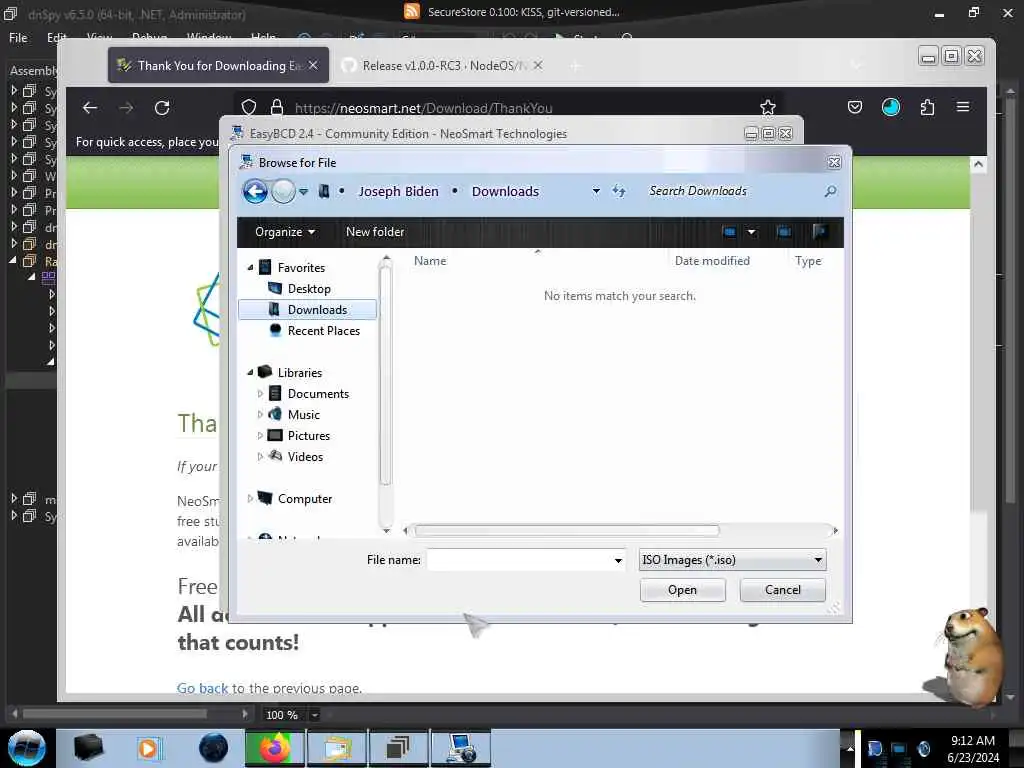The height and width of the screenshot is (768, 1024).
Task: Refresh the Downloads folder listing
Action: pyautogui.click(x=618, y=191)
